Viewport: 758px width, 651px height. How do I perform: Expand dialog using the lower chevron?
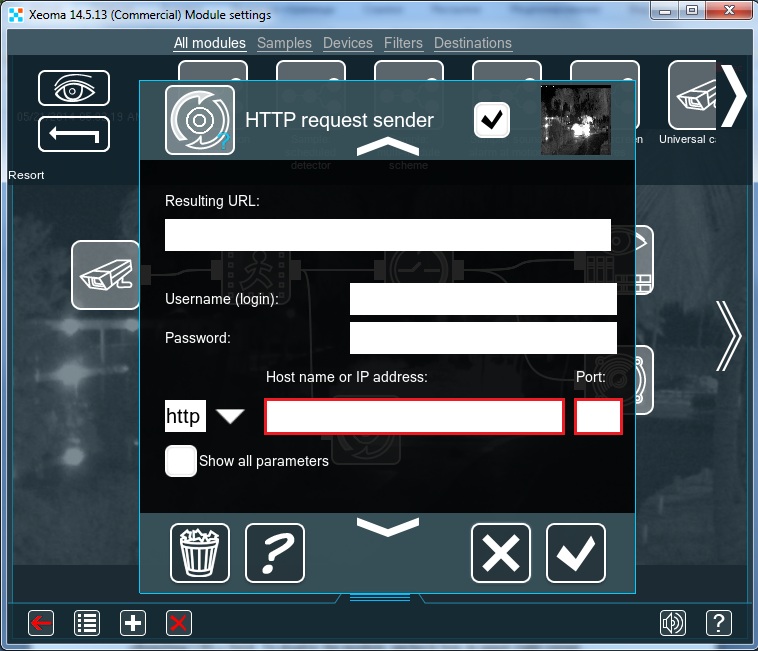click(x=388, y=527)
